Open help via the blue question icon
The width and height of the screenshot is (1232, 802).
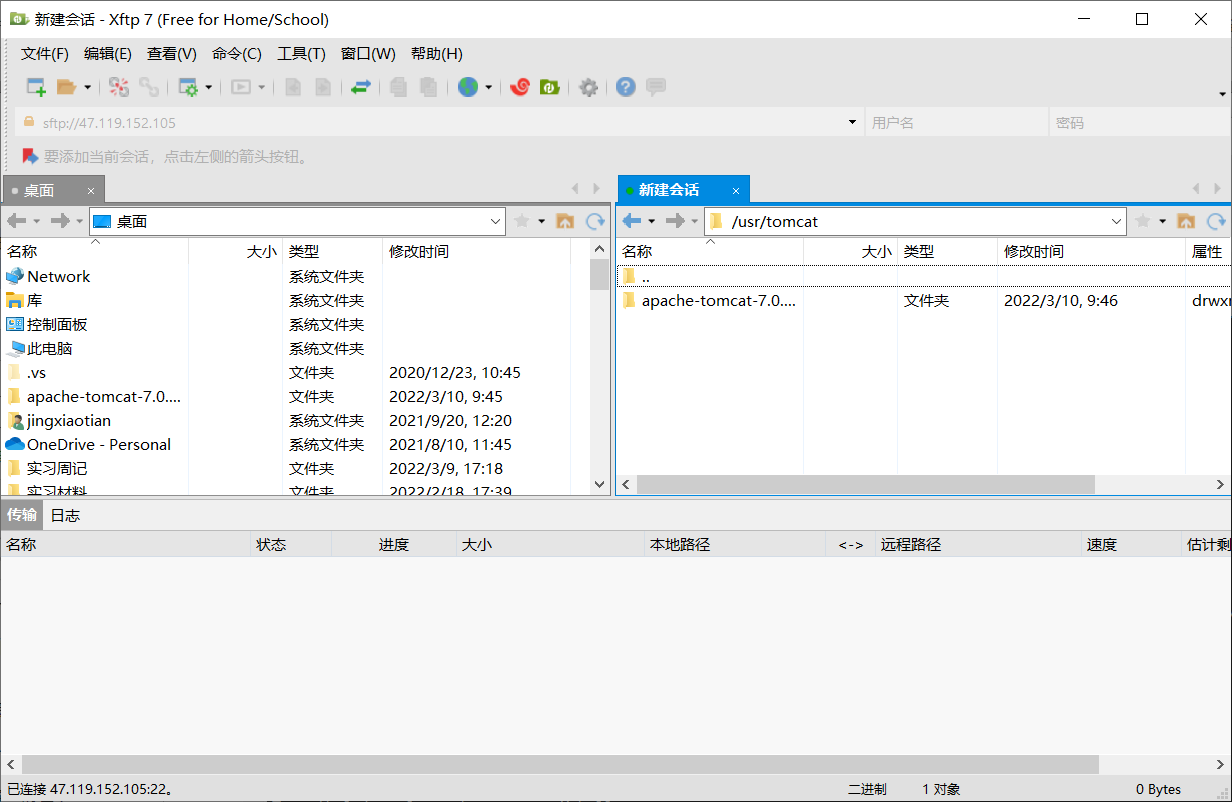point(626,87)
